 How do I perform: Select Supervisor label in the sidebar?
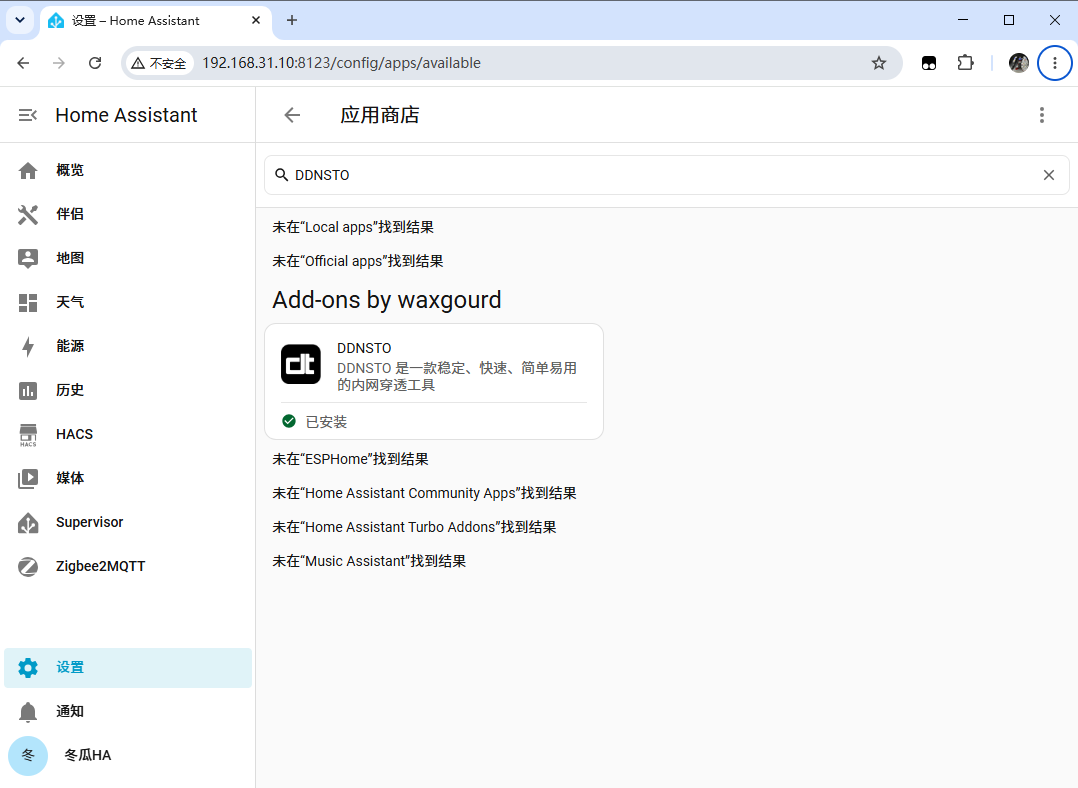(89, 523)
